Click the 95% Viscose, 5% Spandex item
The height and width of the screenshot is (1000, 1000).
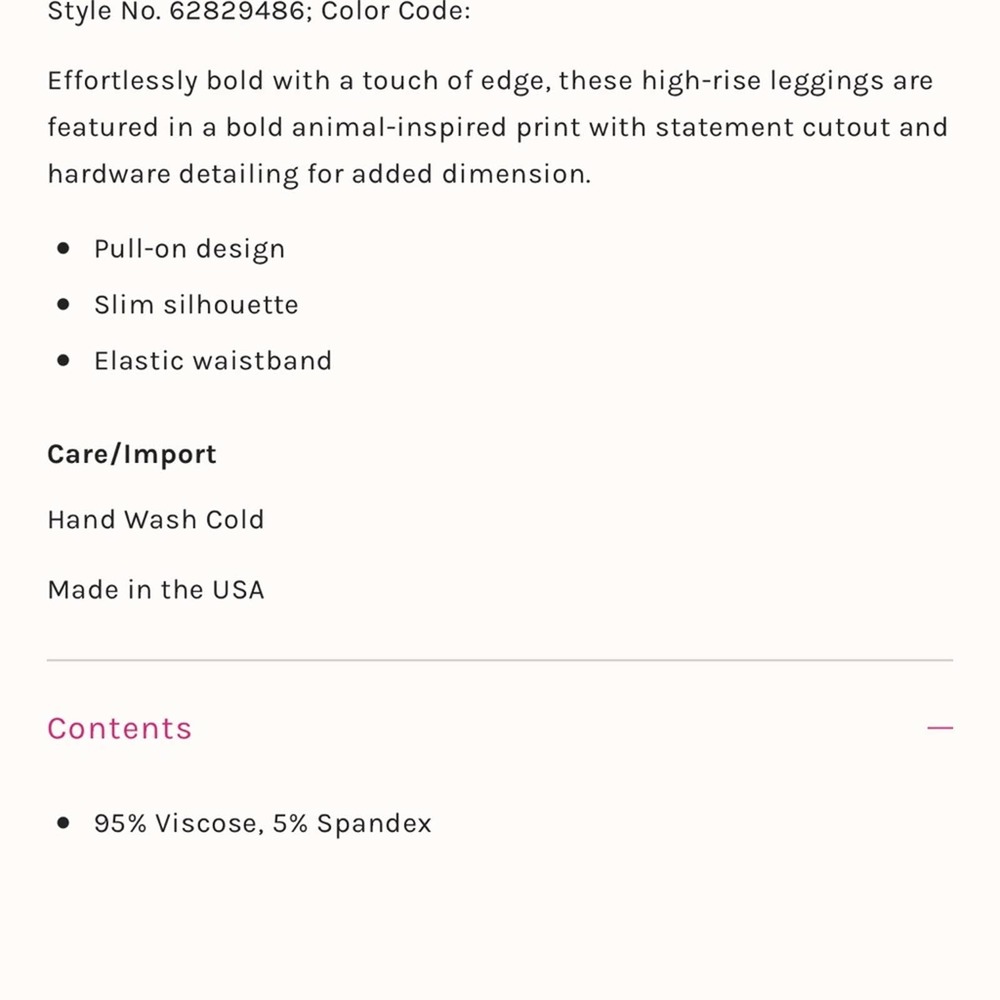click(x=263, y=823)
